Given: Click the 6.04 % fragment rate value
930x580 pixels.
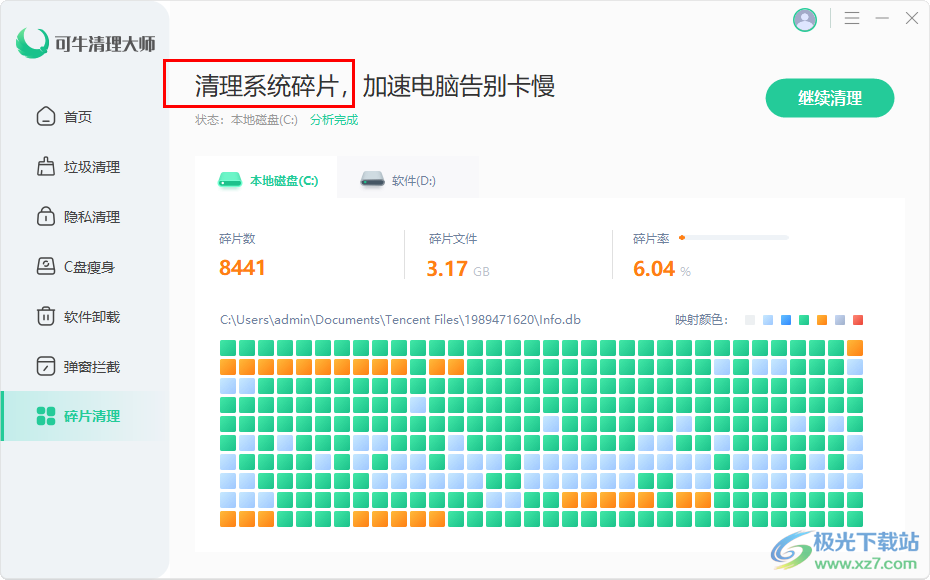Looking at the screenshot, I should tap(662, 269).
